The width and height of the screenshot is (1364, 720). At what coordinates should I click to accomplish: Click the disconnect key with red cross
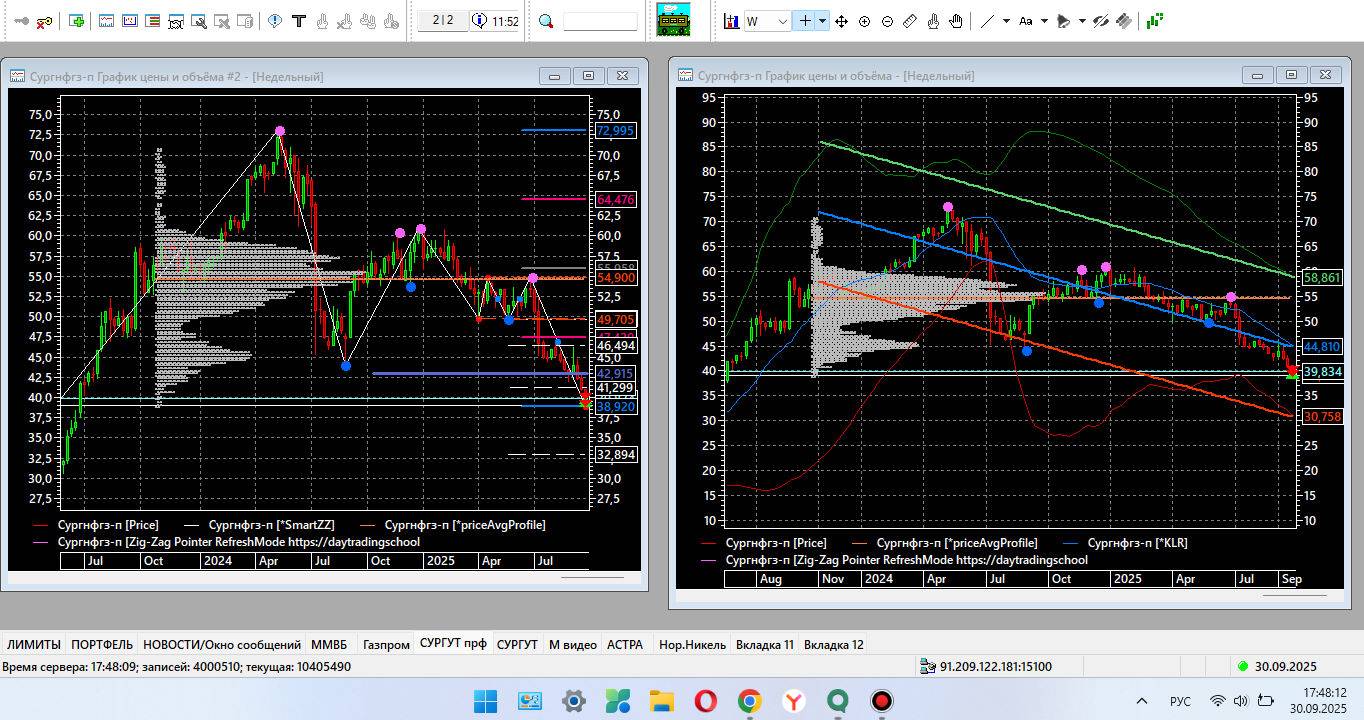click(x=45, y=21)
